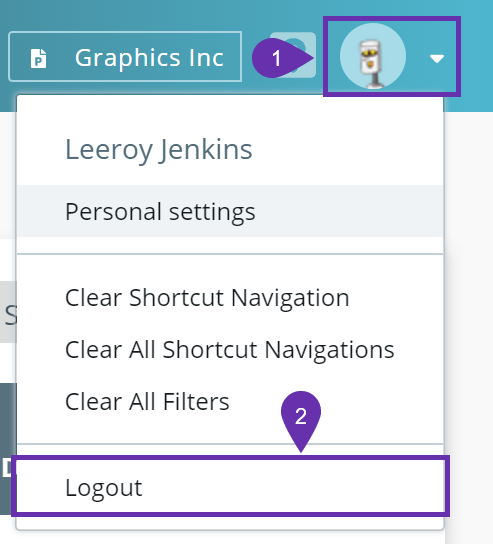Select the Leeroy Jenkins user name entry
Screen dimensions: 493x544
pyautogui.click(x=159, y=150)
